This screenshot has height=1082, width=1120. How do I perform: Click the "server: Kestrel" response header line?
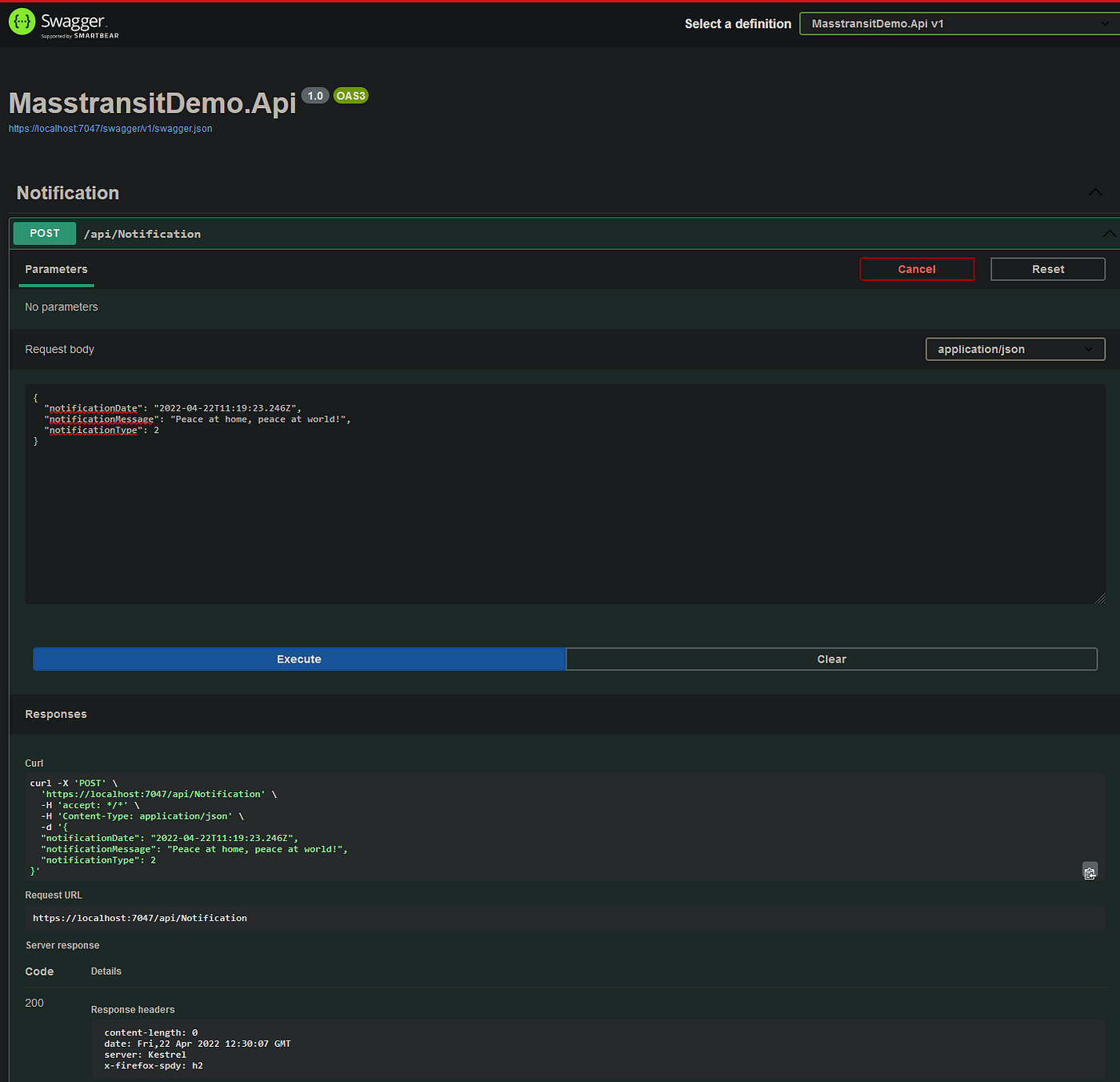145,1055
